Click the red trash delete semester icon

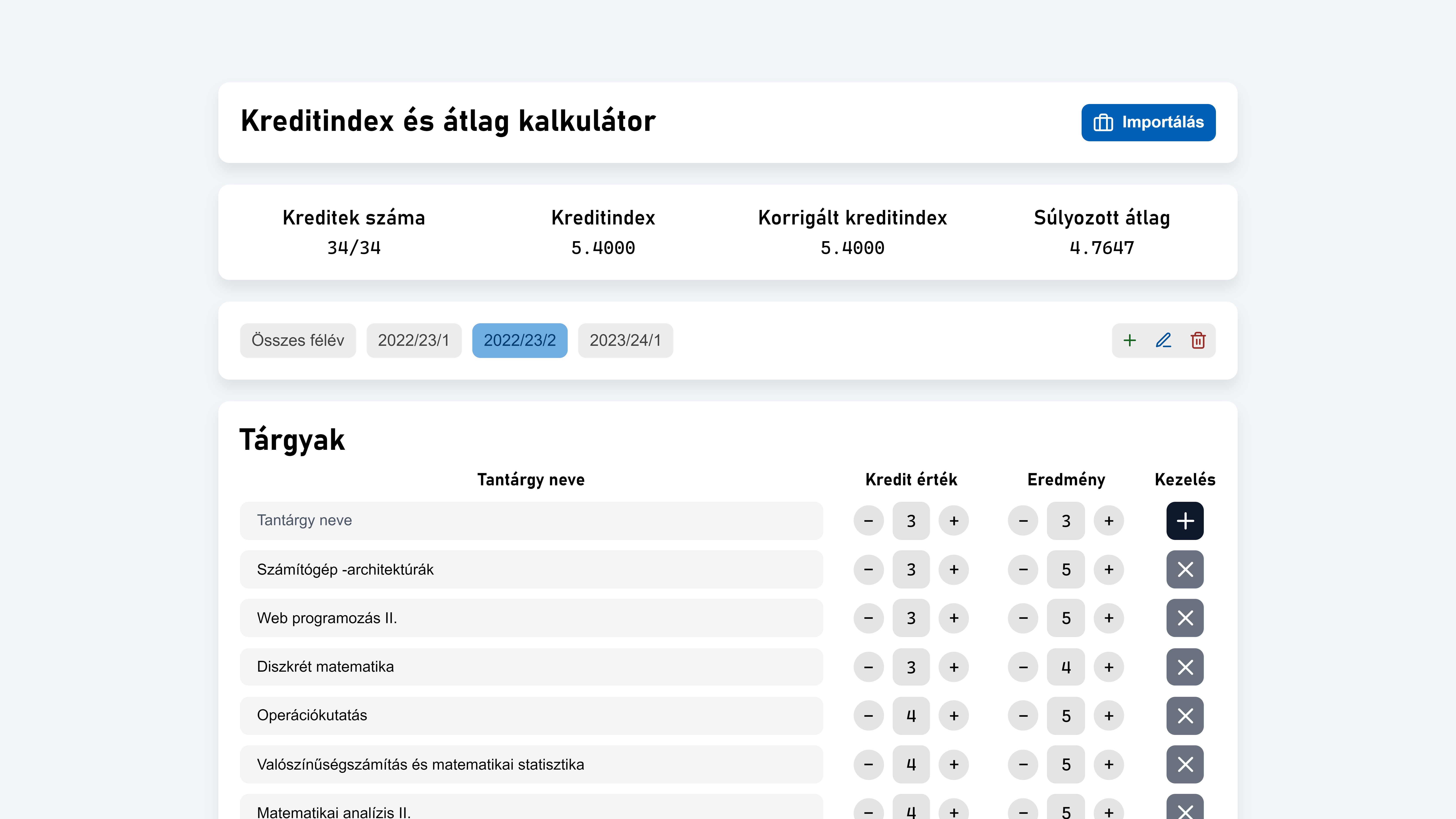click(x=1198, y=340)
